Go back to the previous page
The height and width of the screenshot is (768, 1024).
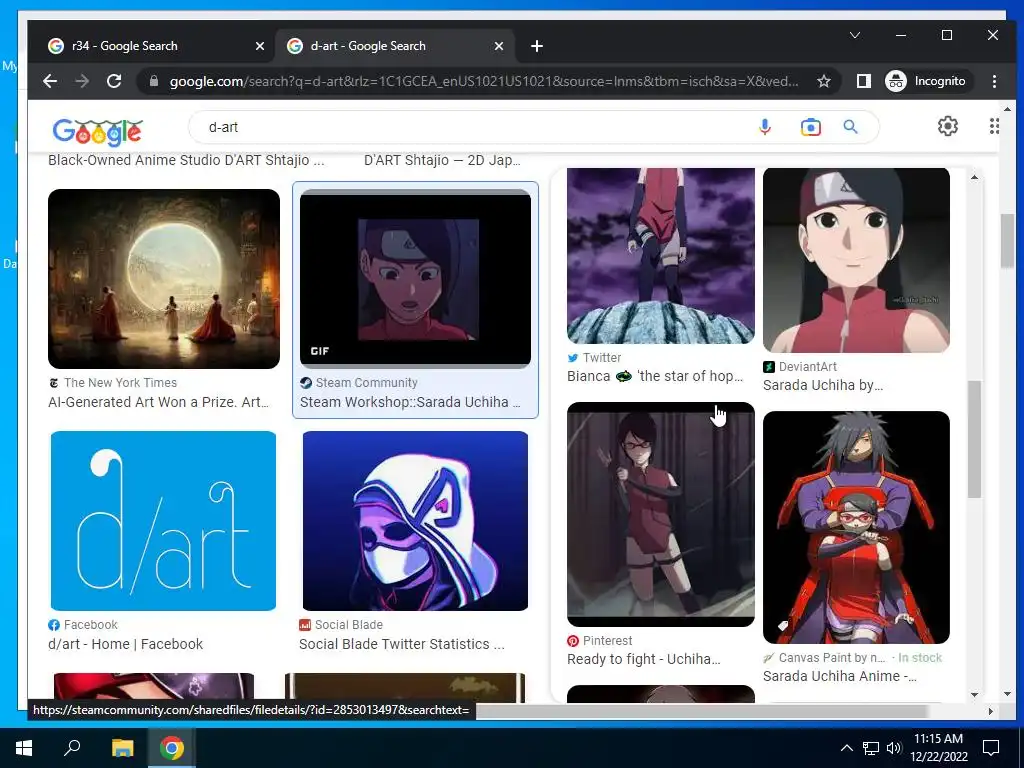click(x=50, y=81)
